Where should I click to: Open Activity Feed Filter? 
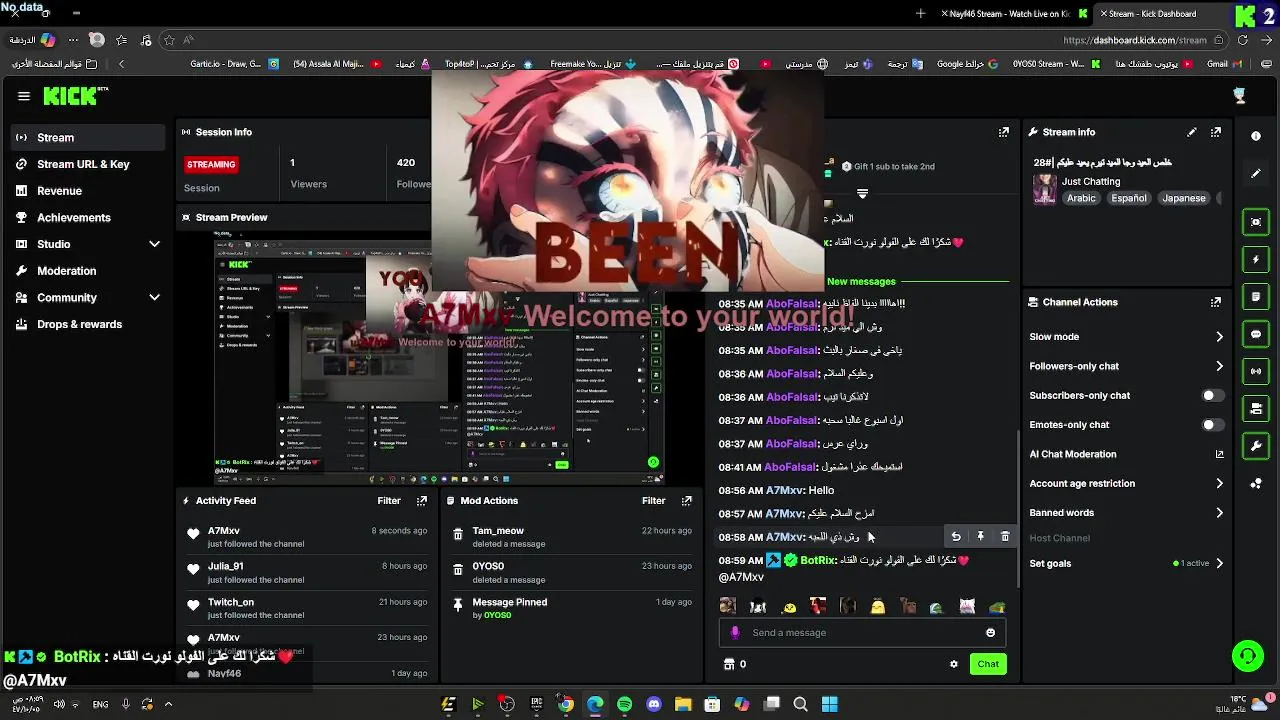389,501
